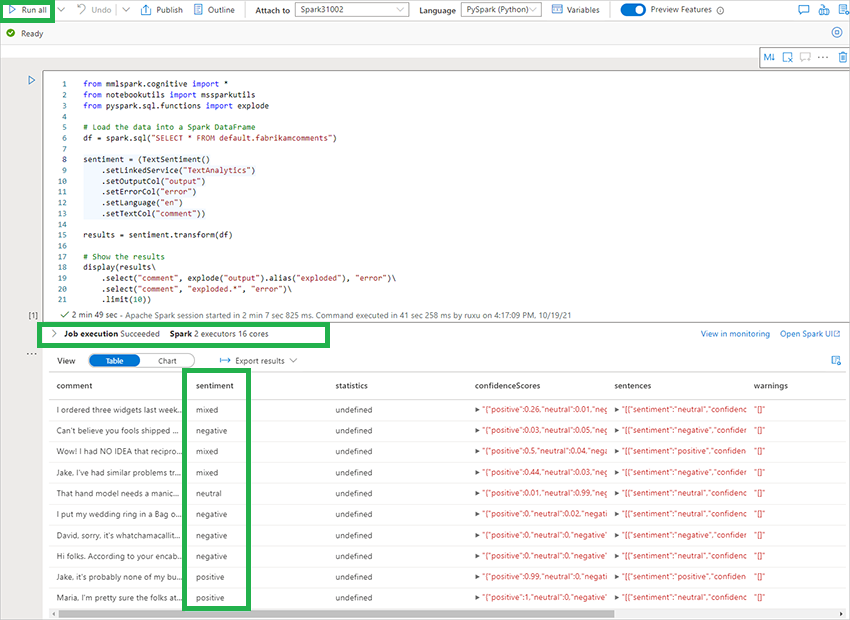Expand confidenceScores for 'Maria, I'm pretty sure' row
The width and height of the screenshot is (850, 620).
477,597
